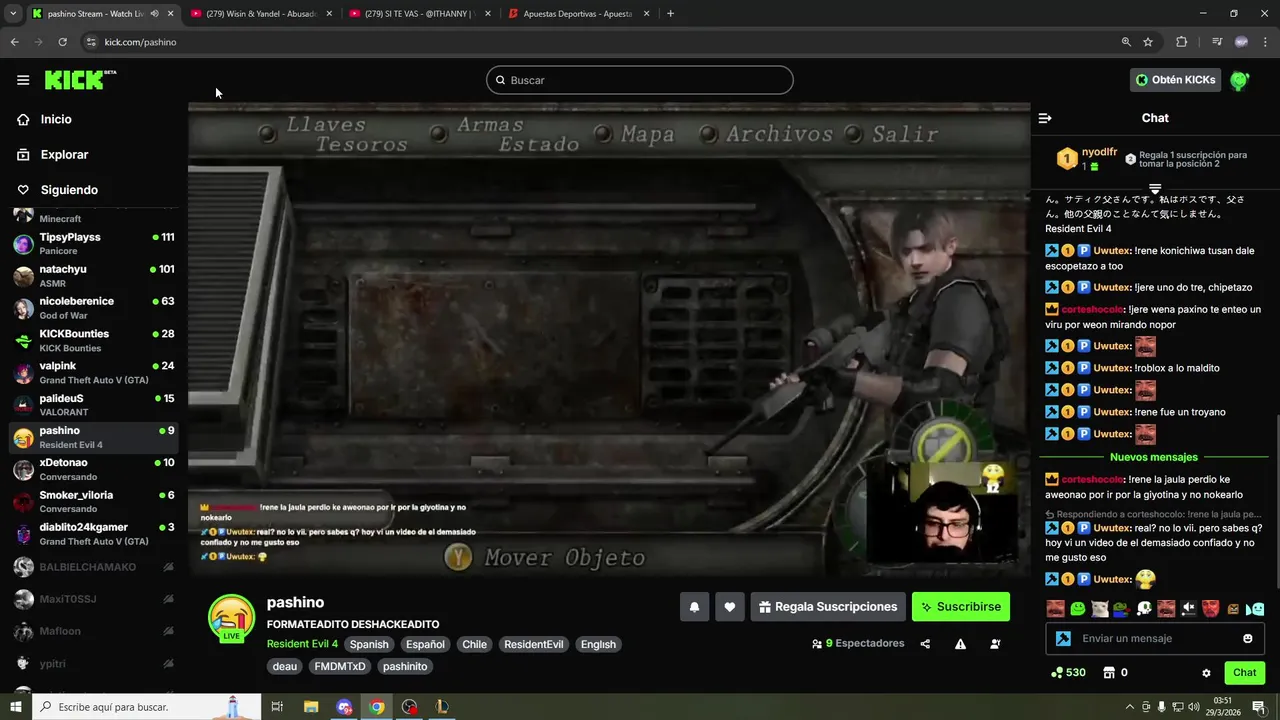This screenshot has height=720, width=1280.
Task: Insert the muted speaker emote
Action: (x=1188, y=608)
